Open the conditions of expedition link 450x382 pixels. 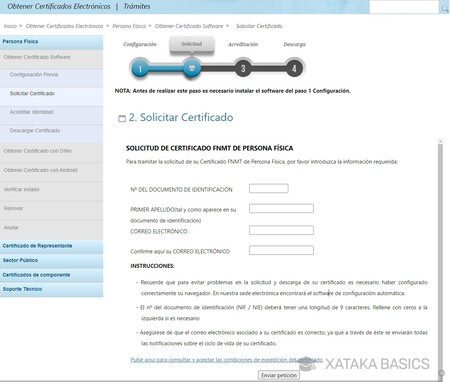point(226,360)
